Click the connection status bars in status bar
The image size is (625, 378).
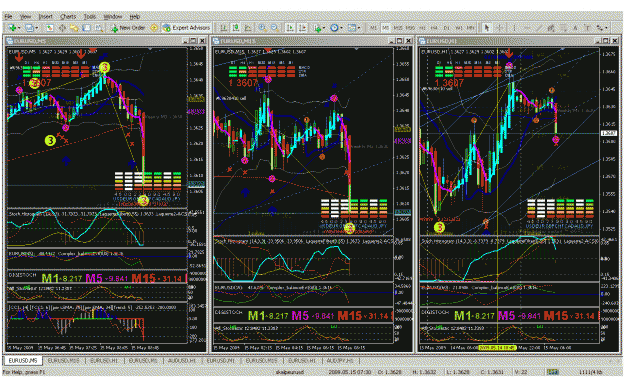click(x=552, y=372)
